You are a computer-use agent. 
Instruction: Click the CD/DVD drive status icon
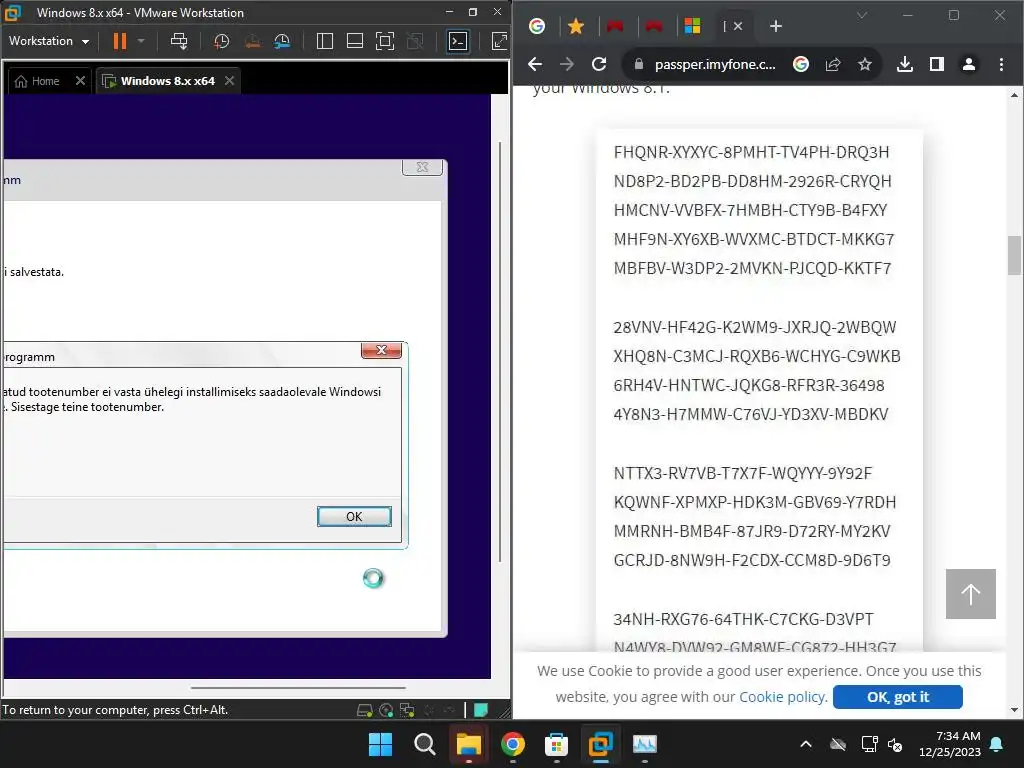pyautogui.click(x=386, y=710)
